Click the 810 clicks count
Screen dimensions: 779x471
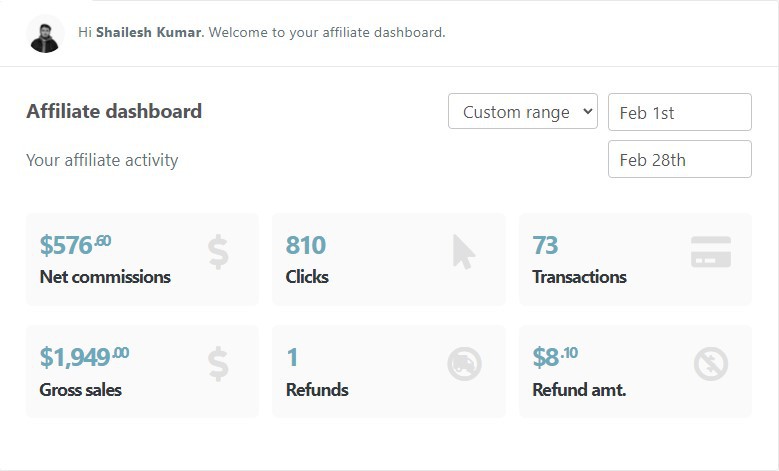click(306, 245)
